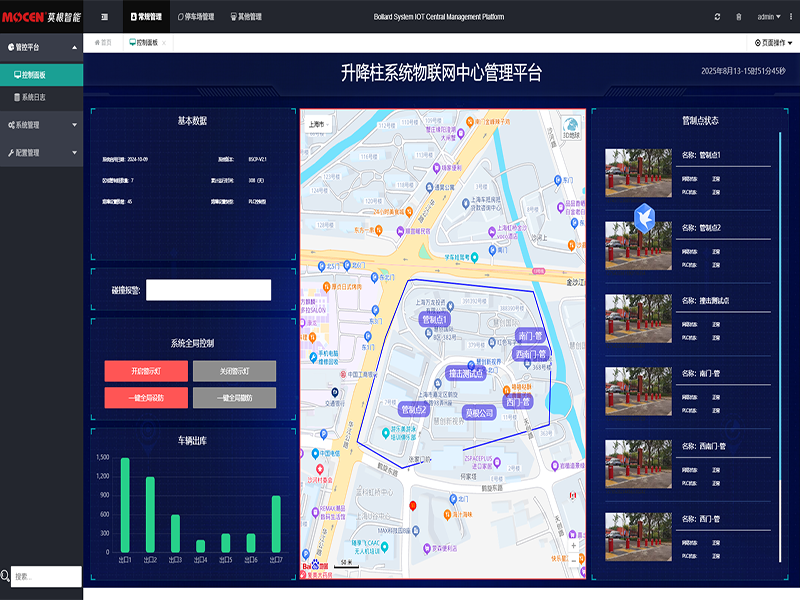This screenshot has width=800, height=600.
Task: Expand the 配置管理 sidebar section
Action: click(41, 153)
